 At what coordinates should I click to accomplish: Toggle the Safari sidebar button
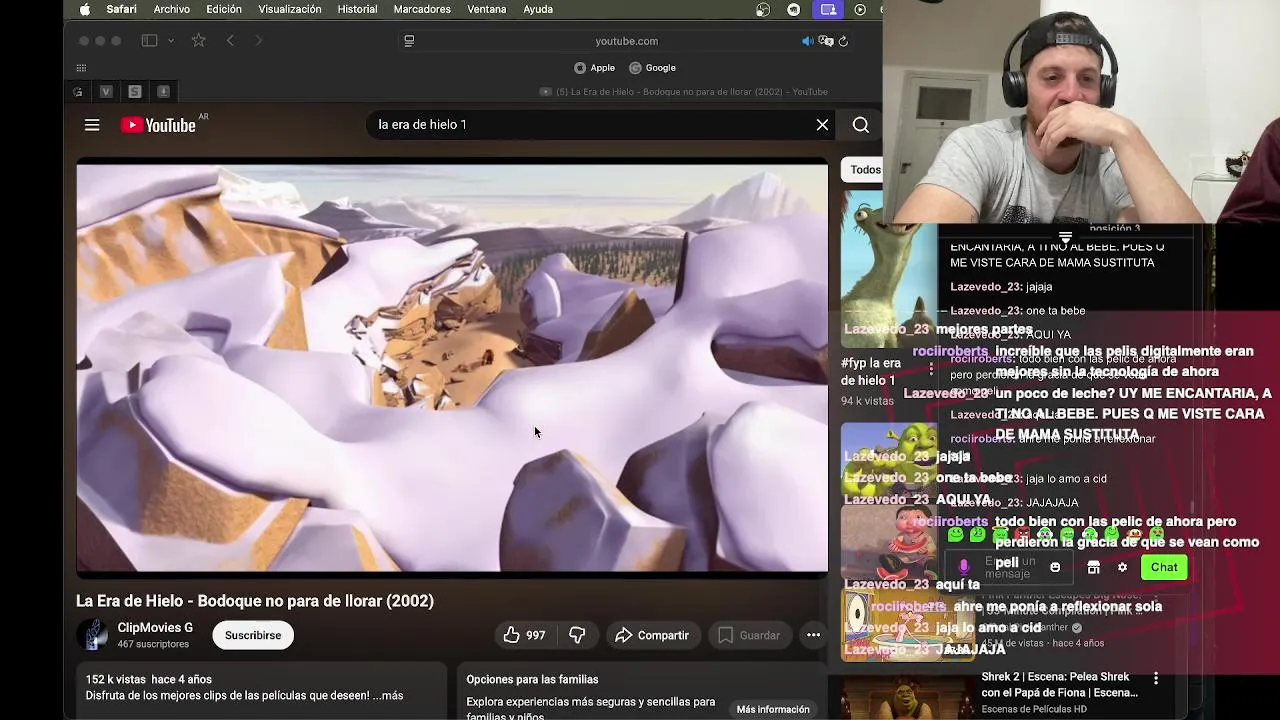[x=149, y=41]
